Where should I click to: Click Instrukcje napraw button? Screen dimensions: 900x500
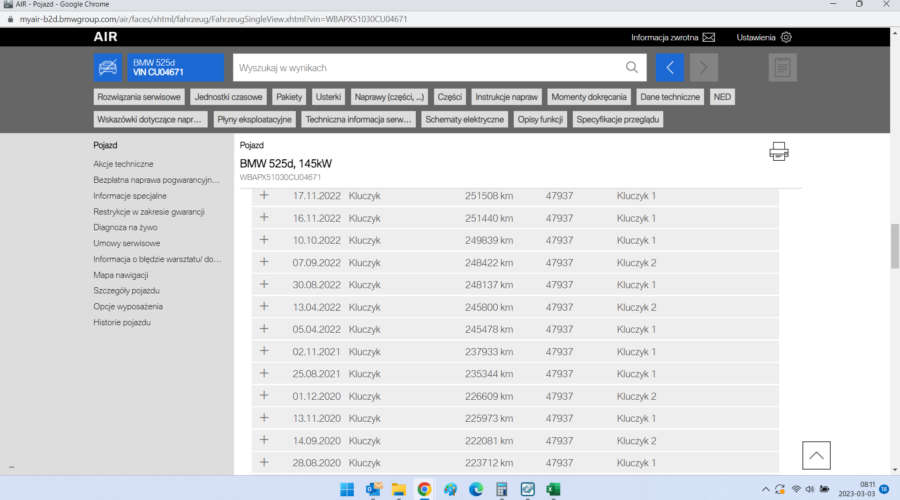coord(506,97)
